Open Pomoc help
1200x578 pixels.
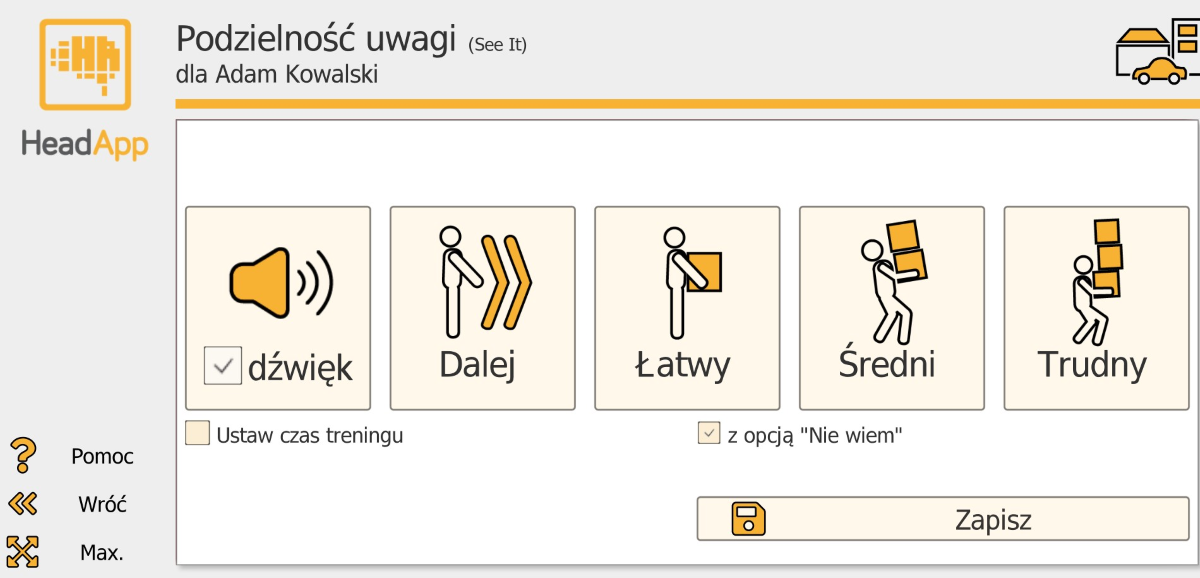pos(102,456)
